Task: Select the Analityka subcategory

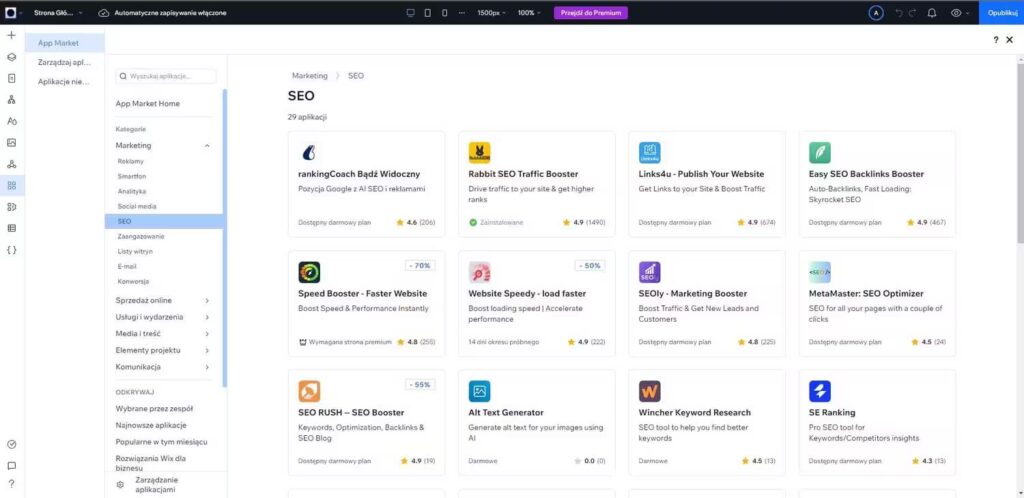Action: pos(132,191)
